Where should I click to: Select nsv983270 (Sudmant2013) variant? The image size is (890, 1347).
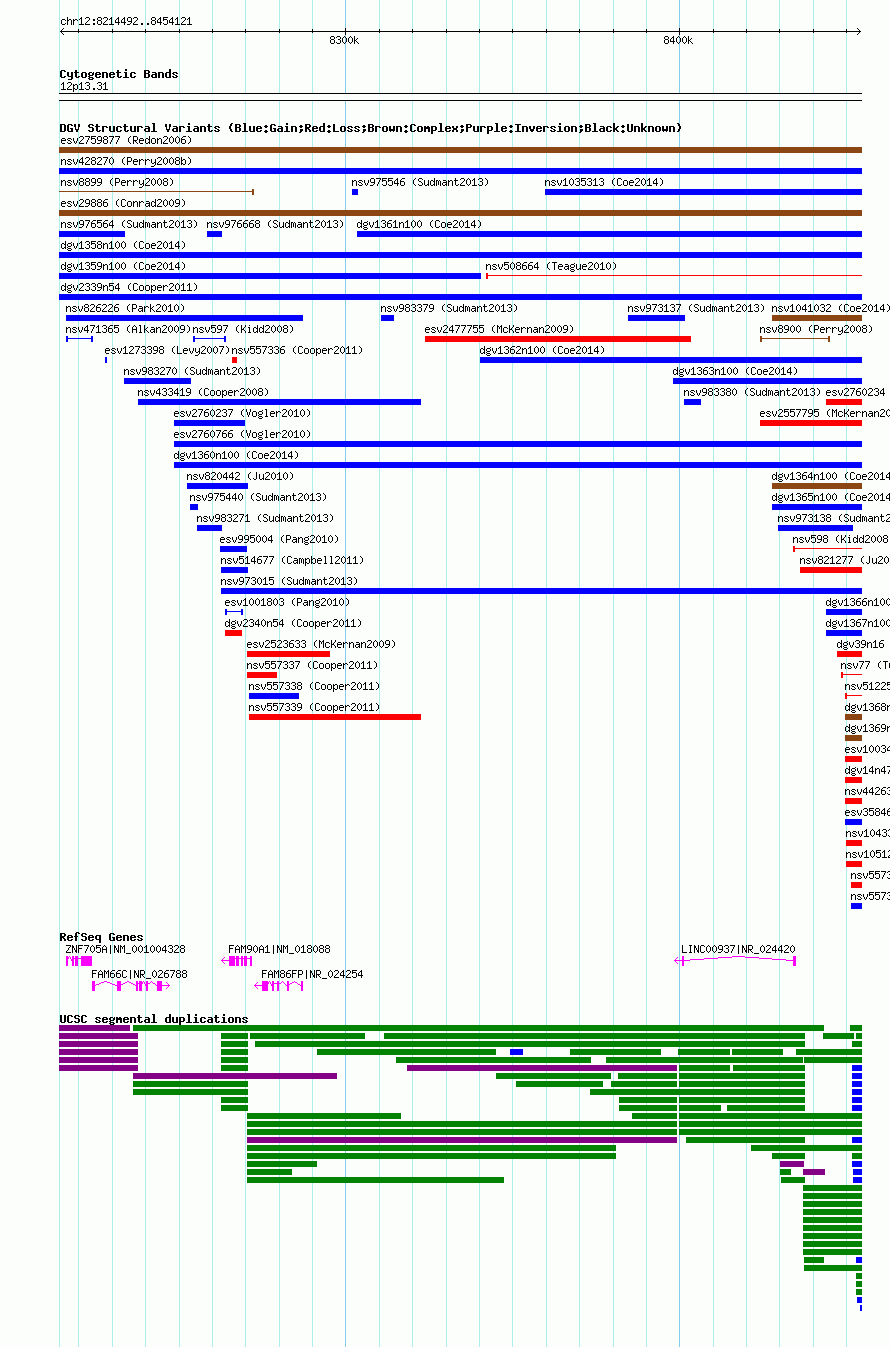click(x=157, y=381)
